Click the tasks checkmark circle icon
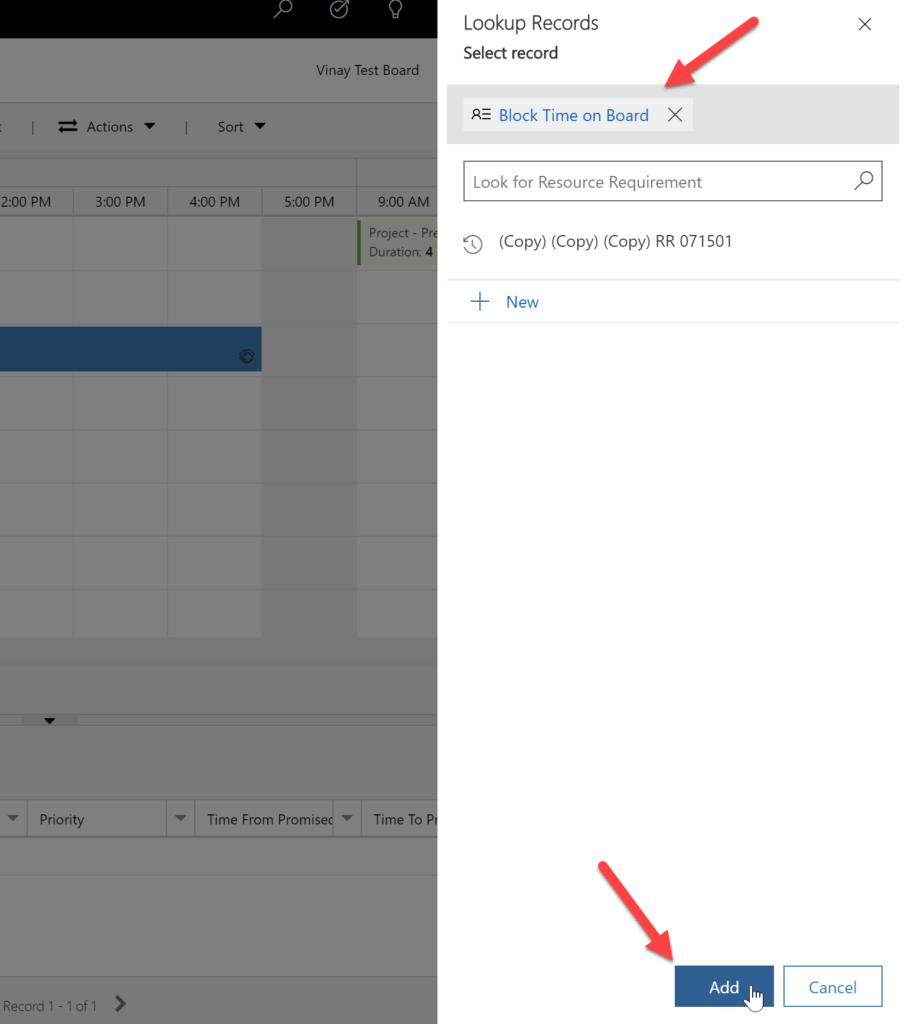 [338, 10]
